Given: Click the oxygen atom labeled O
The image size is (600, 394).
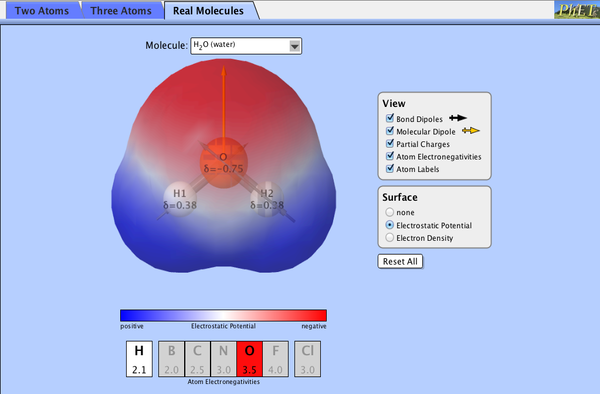Looking at the screenshot, I should pos(223,163).
